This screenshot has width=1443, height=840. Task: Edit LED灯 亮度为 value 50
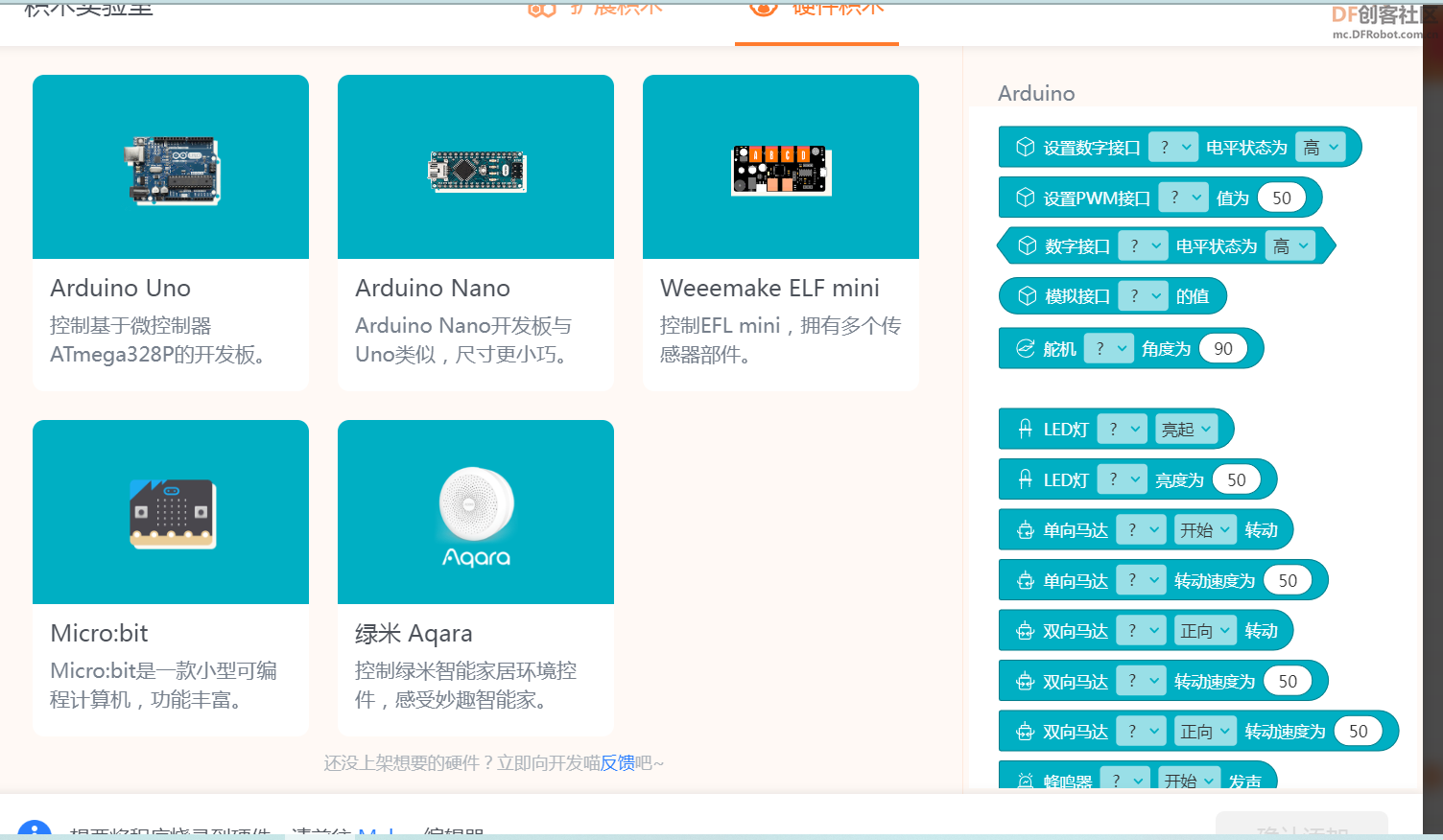pyautogui.click(x=1237, y=479)
